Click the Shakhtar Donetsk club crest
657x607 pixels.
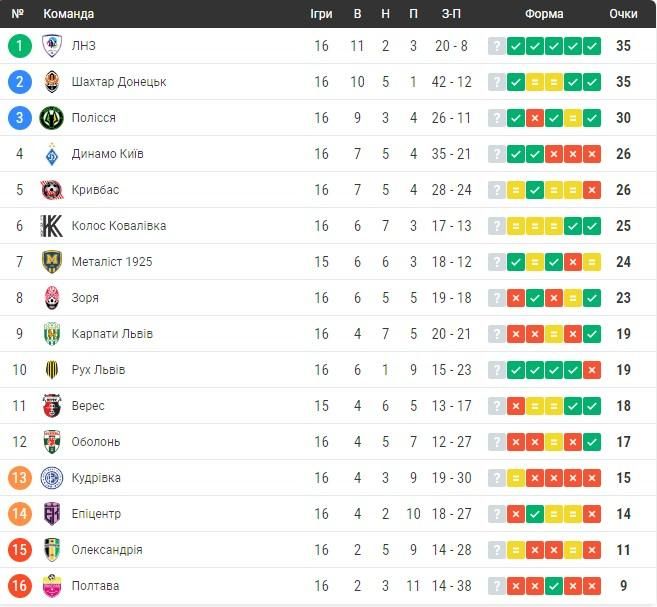[x=51, y=82]
